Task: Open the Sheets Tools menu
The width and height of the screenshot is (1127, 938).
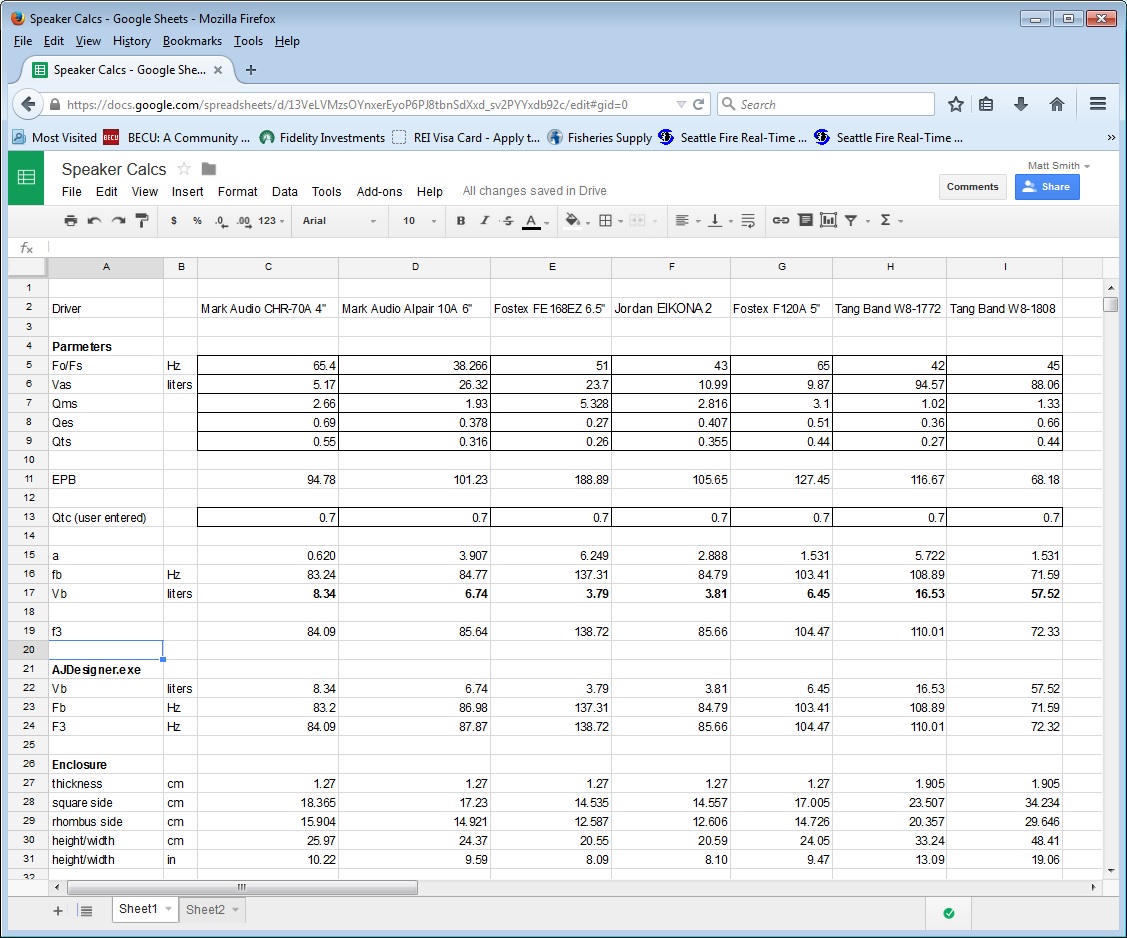Action: point(326,191)
